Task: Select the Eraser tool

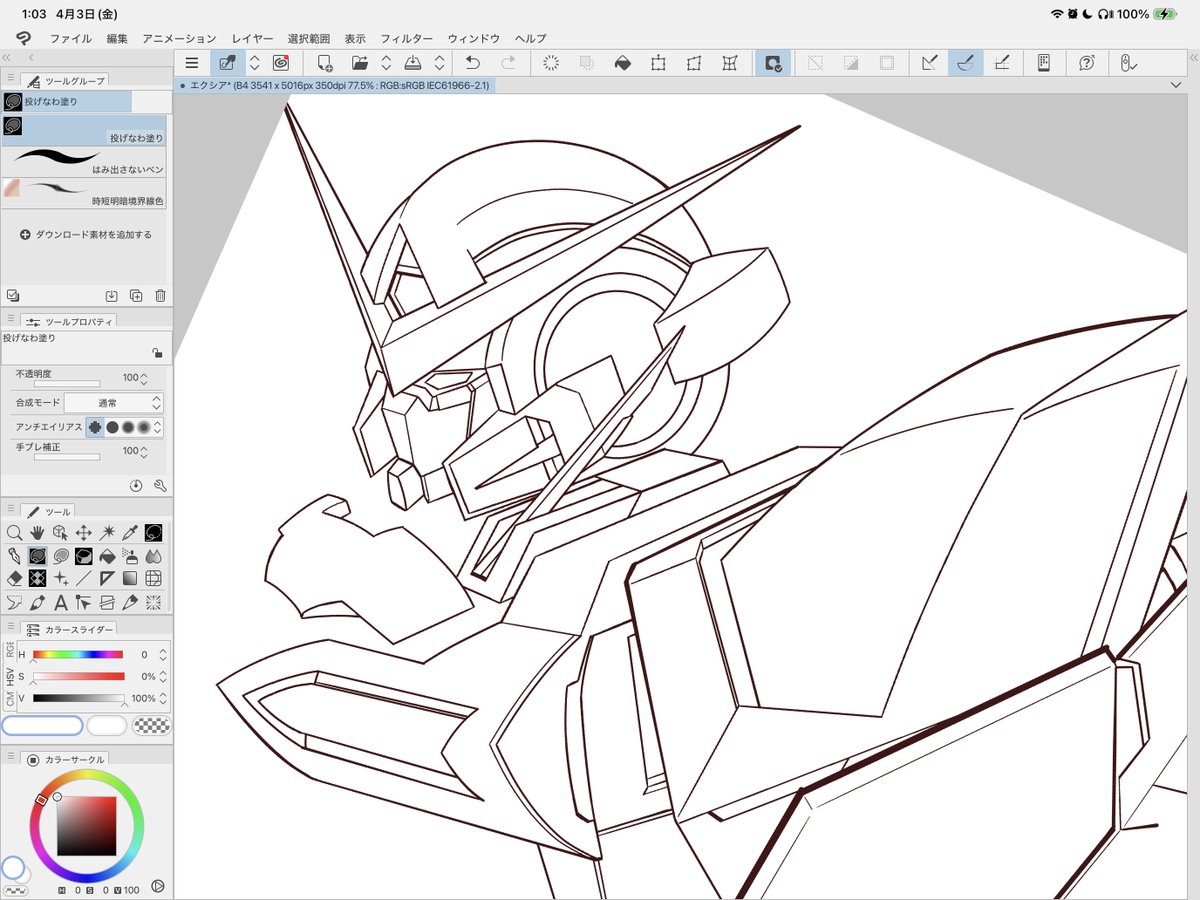Action: pyautogui.click(x=14, y=579)
